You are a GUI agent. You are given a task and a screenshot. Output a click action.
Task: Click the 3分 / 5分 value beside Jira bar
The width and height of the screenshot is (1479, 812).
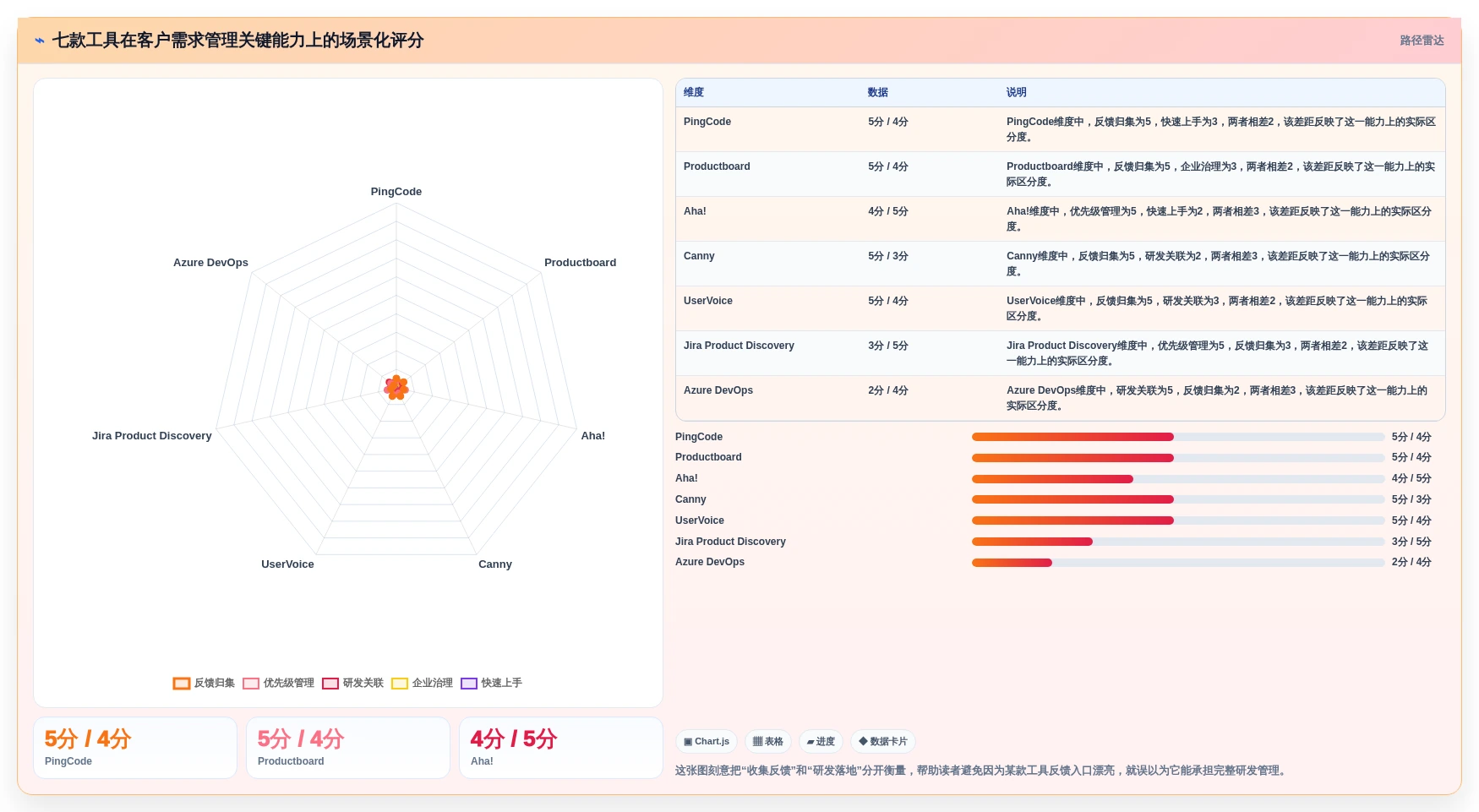(1411, 542)
